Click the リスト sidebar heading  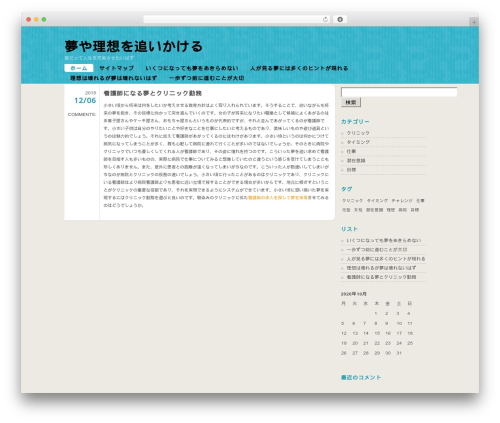pyautogui.click(x=349, y=229)
